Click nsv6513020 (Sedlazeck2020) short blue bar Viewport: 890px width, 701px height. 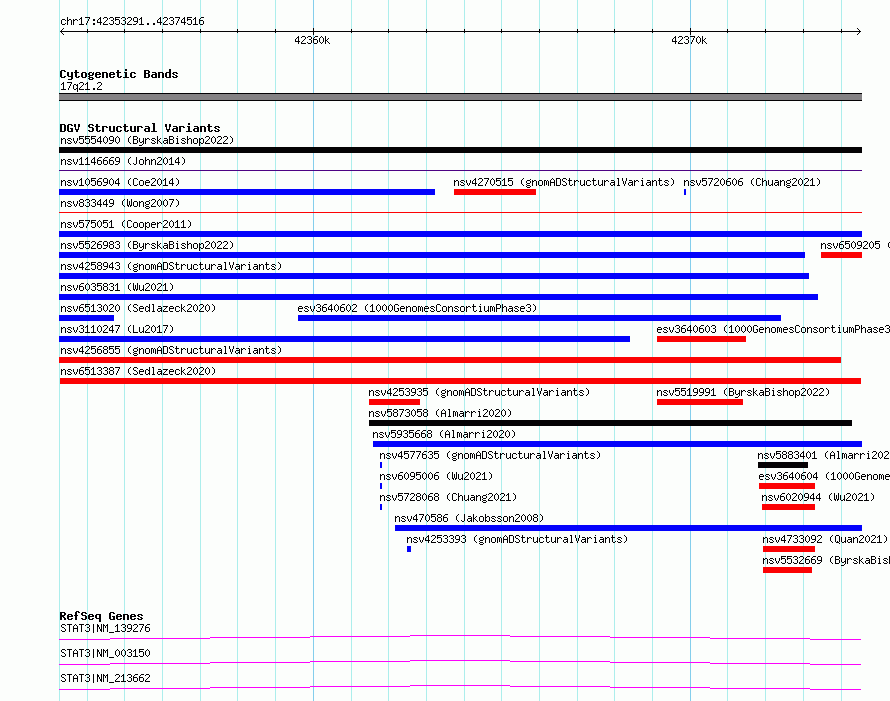[87, 318]
